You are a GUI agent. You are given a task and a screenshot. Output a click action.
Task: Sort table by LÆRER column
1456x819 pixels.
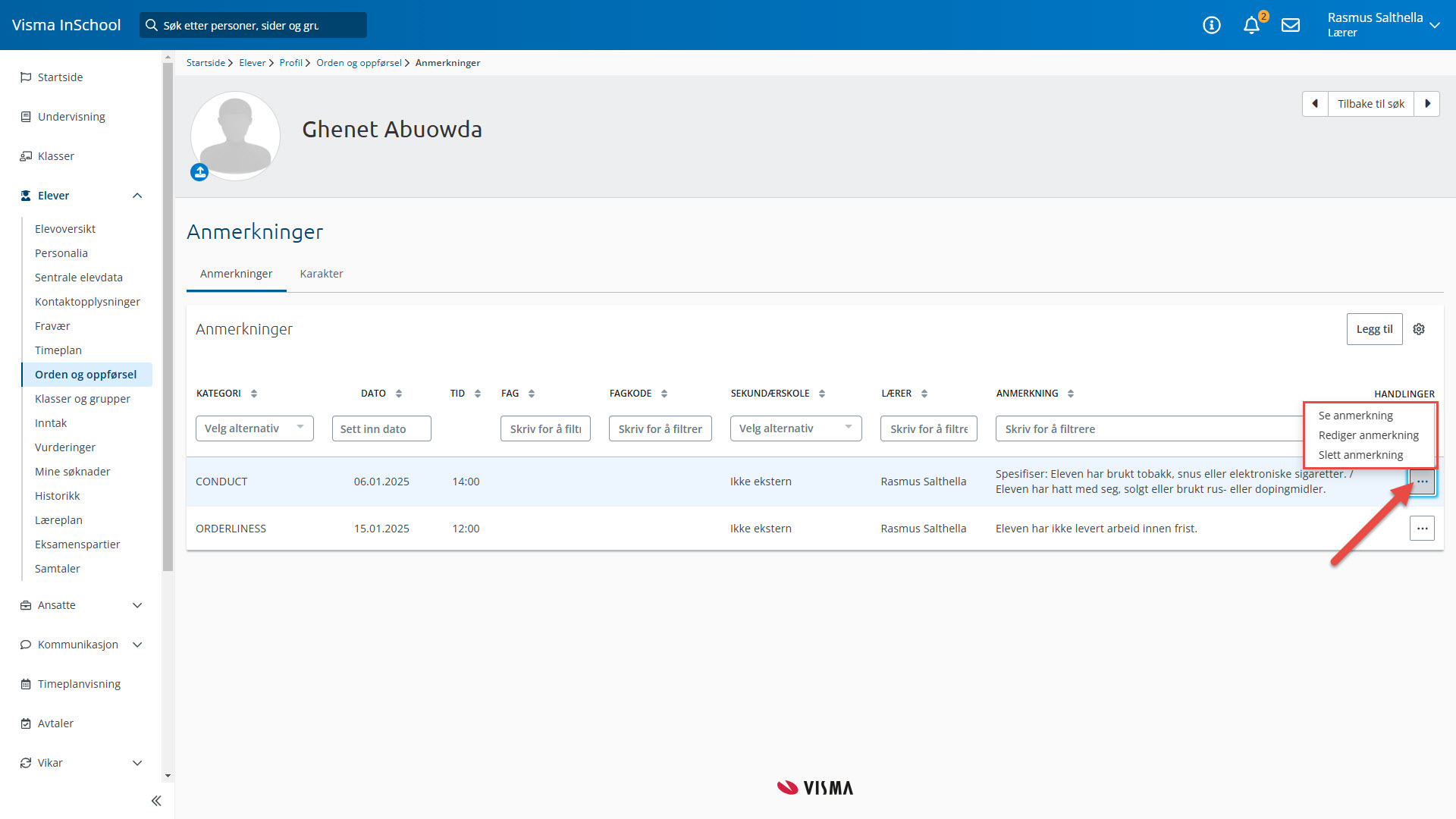pos(924,394)
